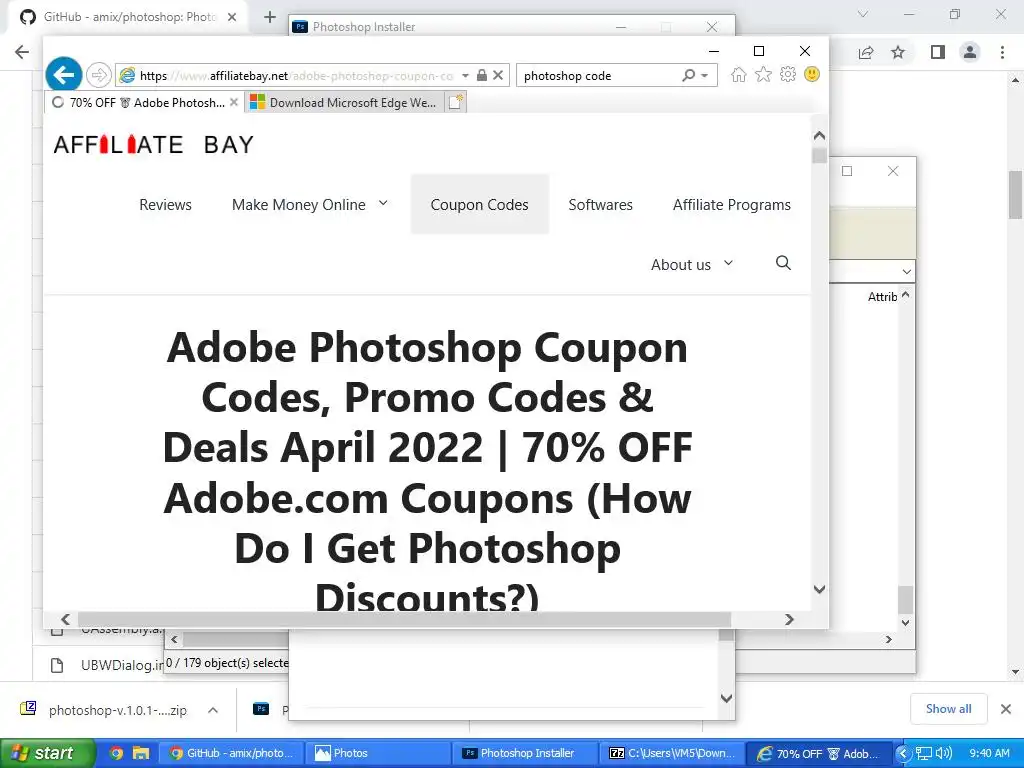Click the Internet Explorer forward arrow button

(x=99, y=75)
